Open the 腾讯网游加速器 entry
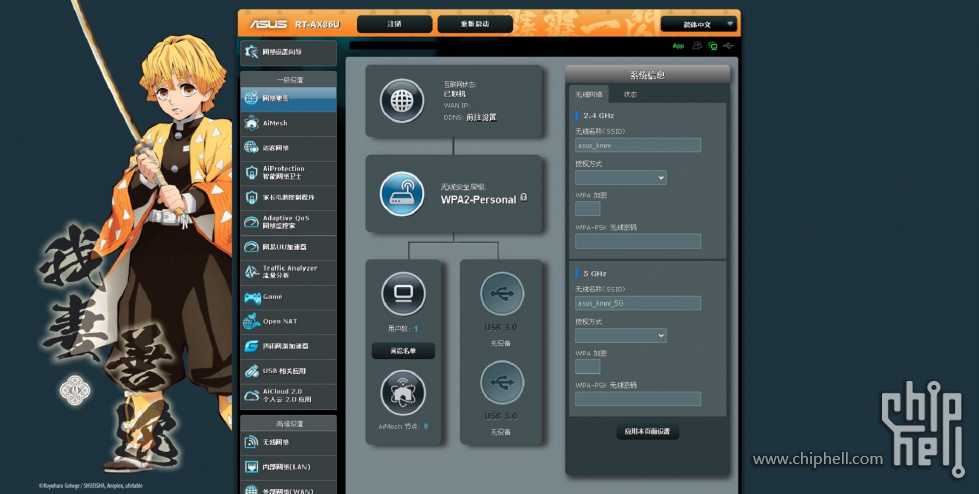The height and width of the screenshot is (494, 979). click(x=288, y=346)
